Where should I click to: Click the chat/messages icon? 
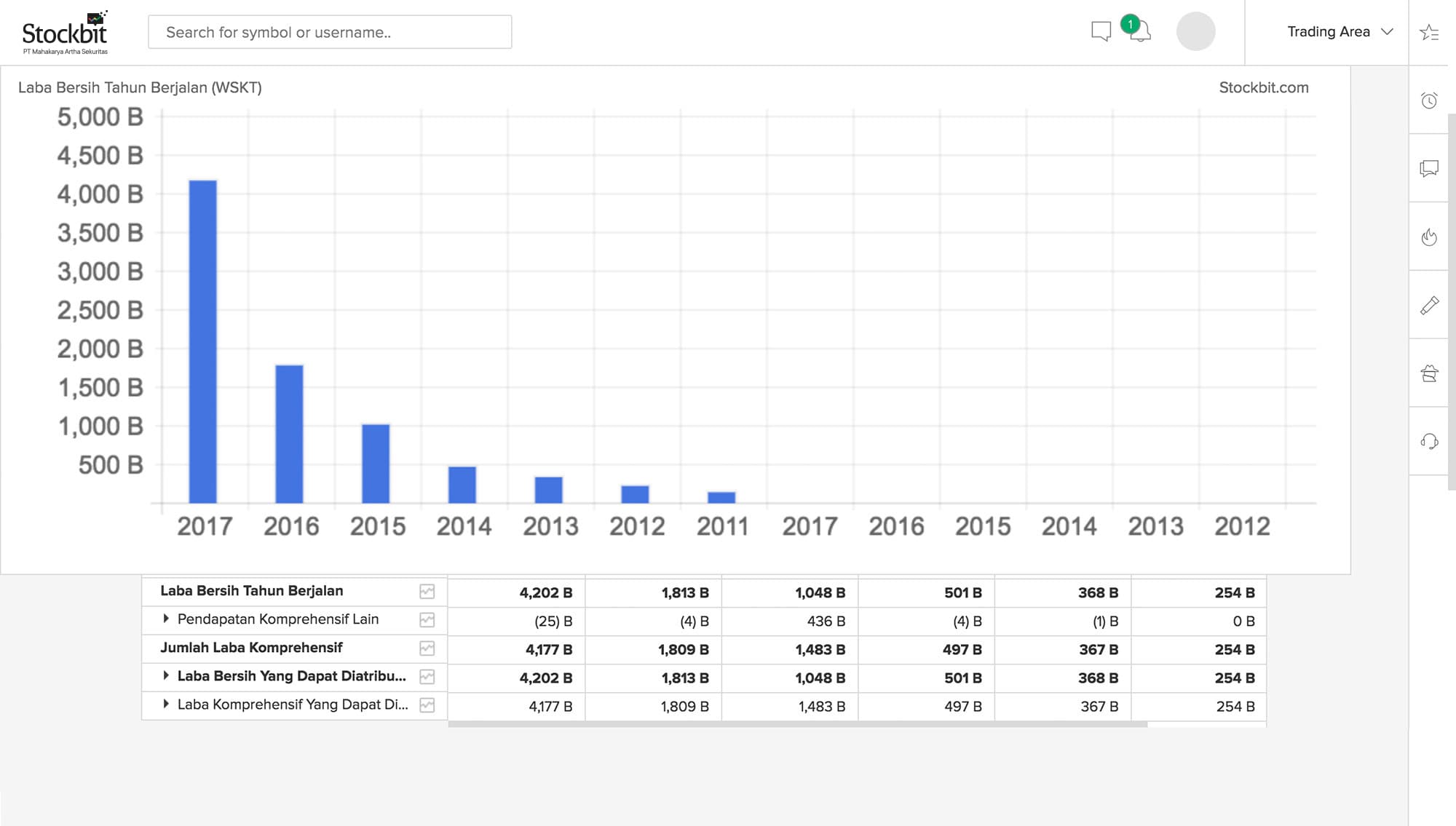(1100, 32)
